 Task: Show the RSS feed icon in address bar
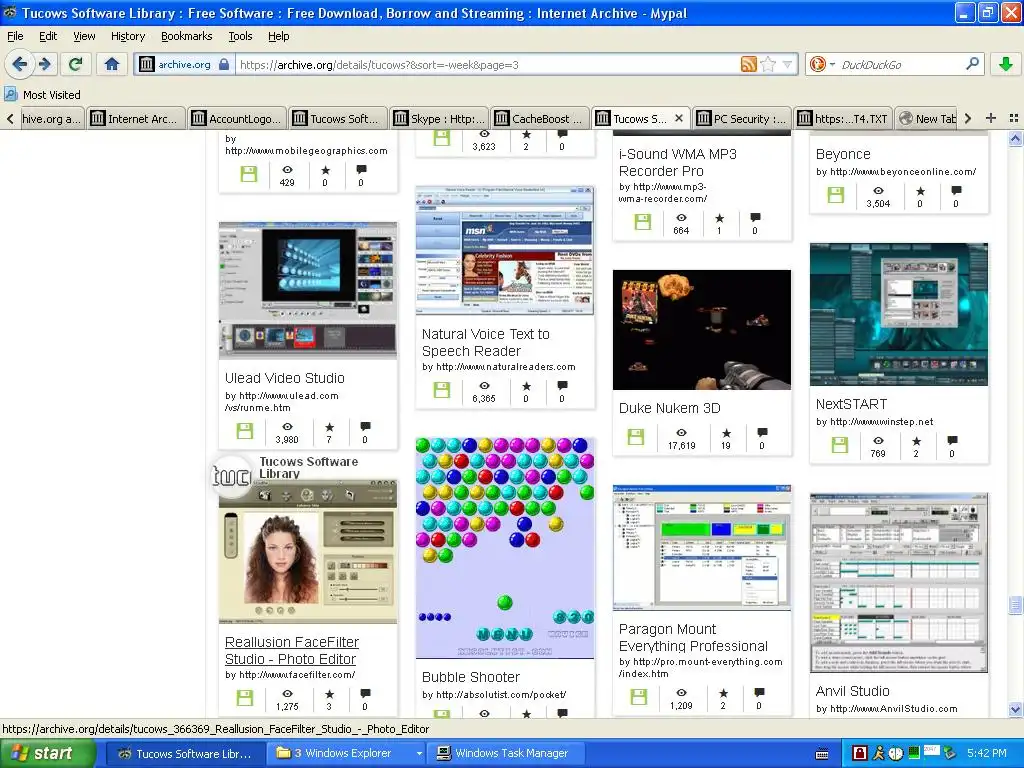(x=748, y=64)
